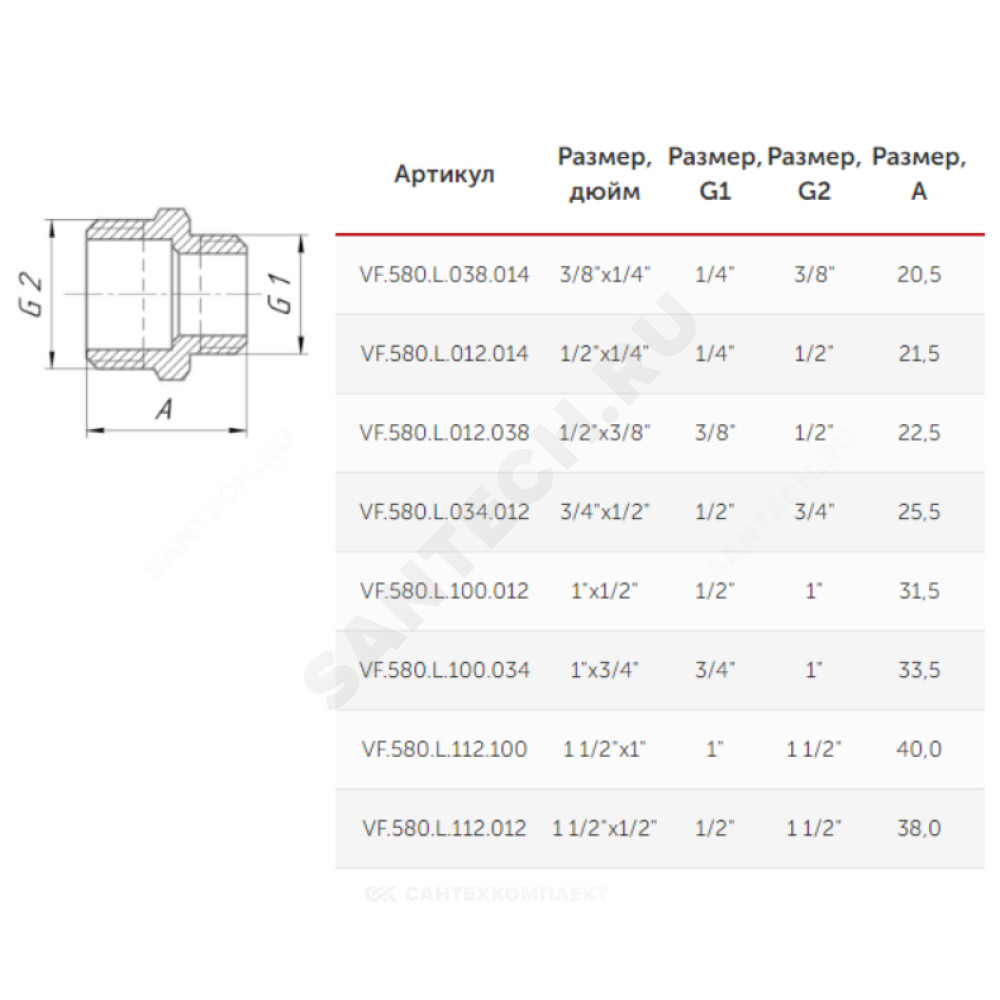Select article VF.580.L.012.014

click(x=445, y=354)
